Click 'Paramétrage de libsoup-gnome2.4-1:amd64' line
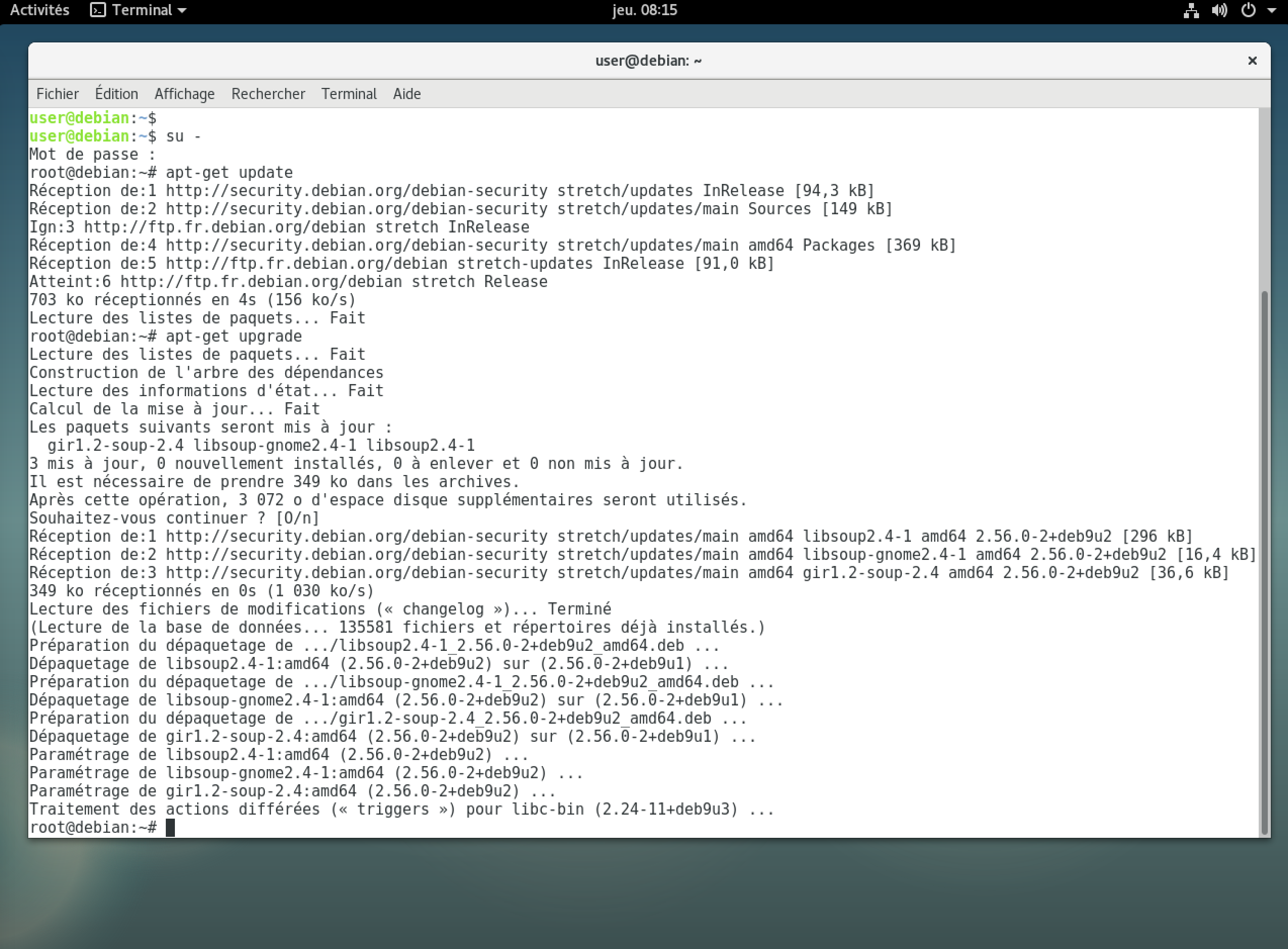This screenshot has width=1288, height=949. click(x=306, y=773)
